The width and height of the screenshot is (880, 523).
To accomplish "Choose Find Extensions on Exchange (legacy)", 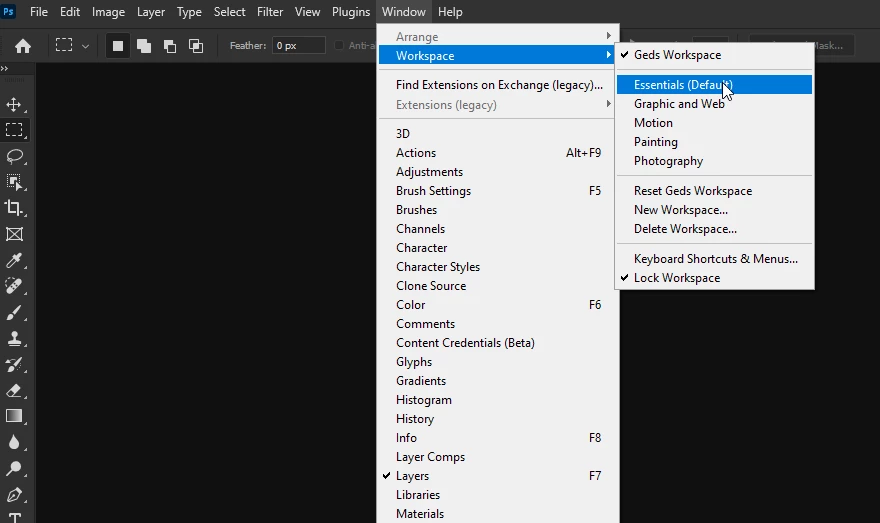I will pyautogui.click(x=498, y=85).
